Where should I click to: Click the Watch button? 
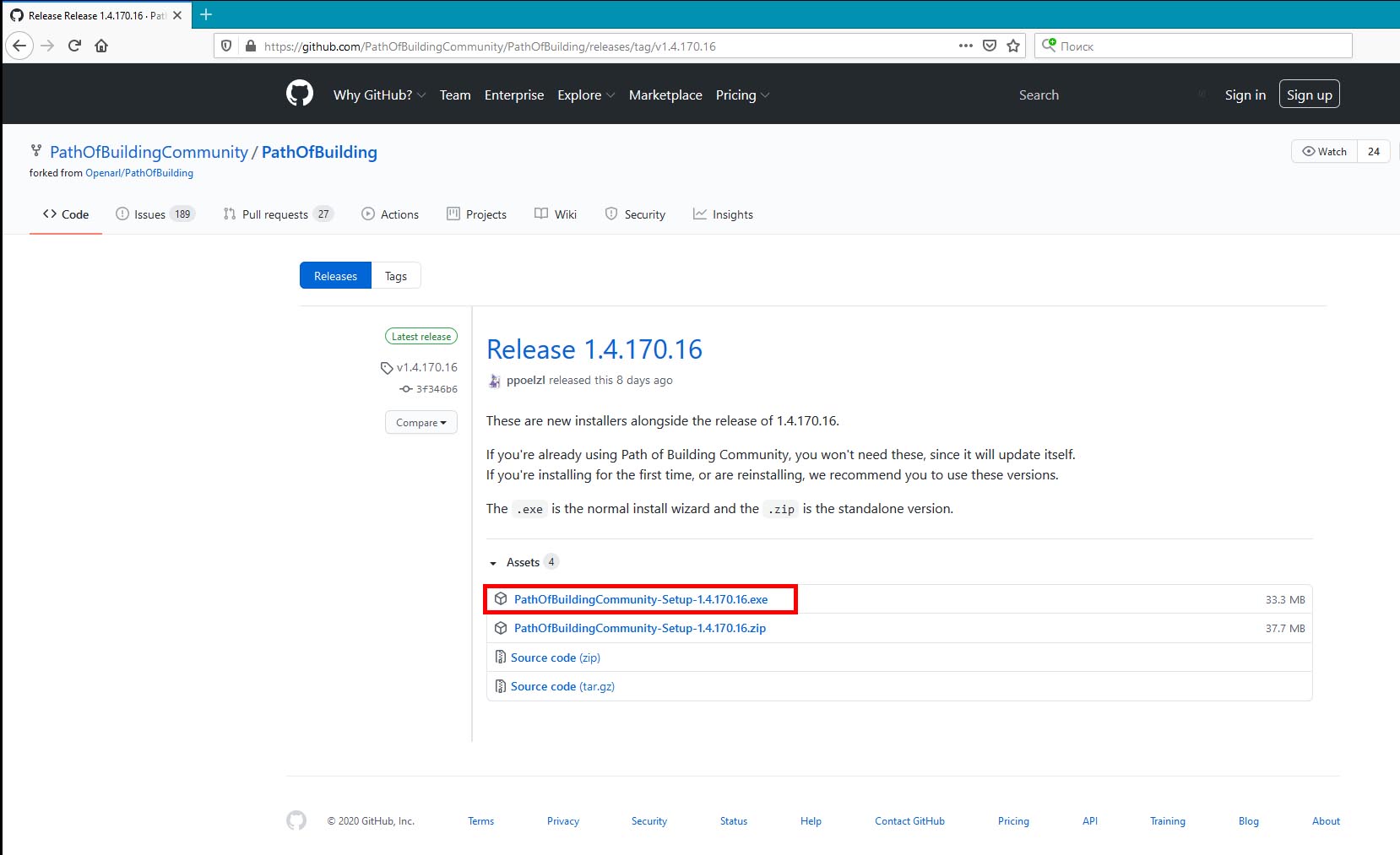point(1324,152)
